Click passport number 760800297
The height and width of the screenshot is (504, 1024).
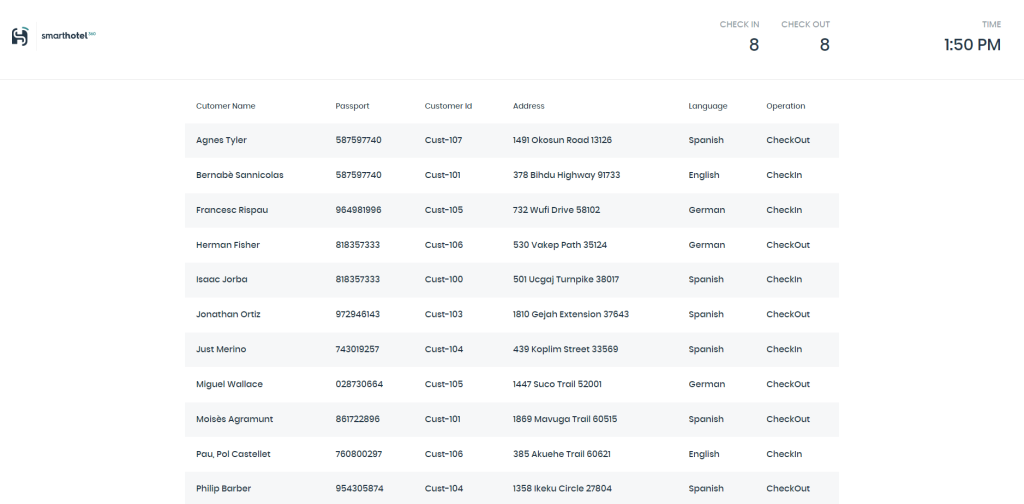(358, 454)
